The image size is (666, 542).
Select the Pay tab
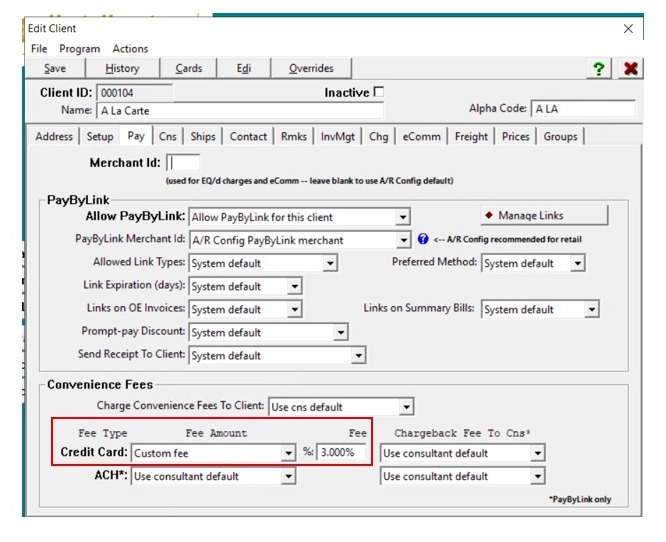tap(136, 136)
